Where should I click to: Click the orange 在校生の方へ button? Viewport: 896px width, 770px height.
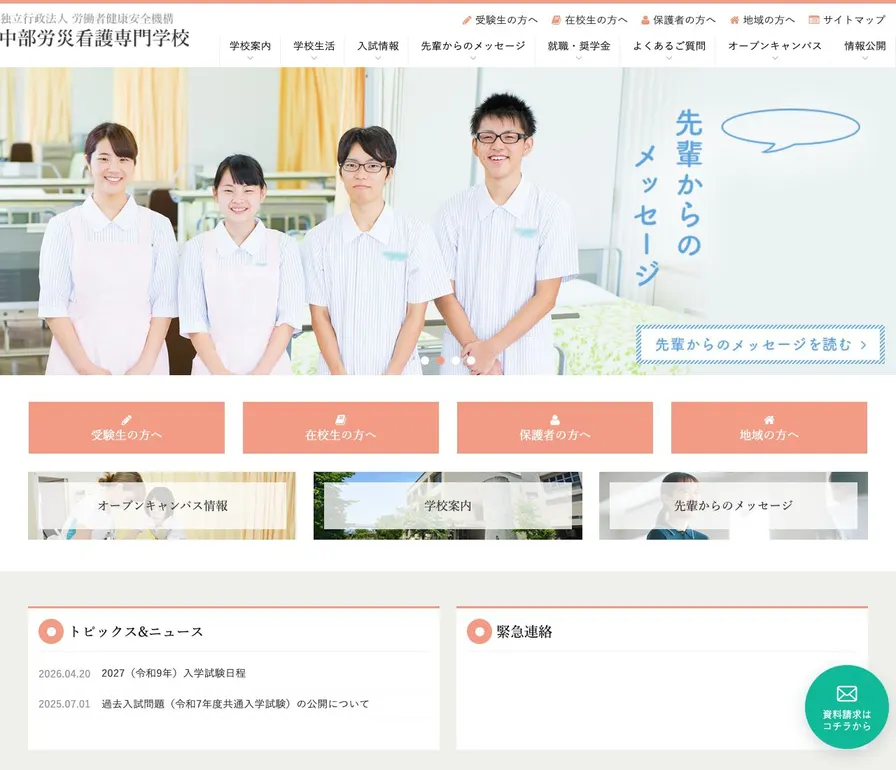pos(341,427)
